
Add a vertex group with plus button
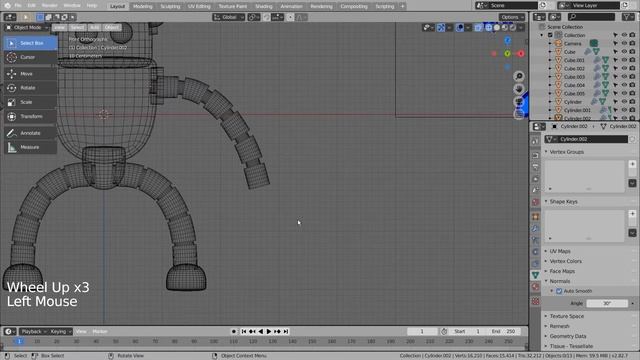(x=632, y=164)
